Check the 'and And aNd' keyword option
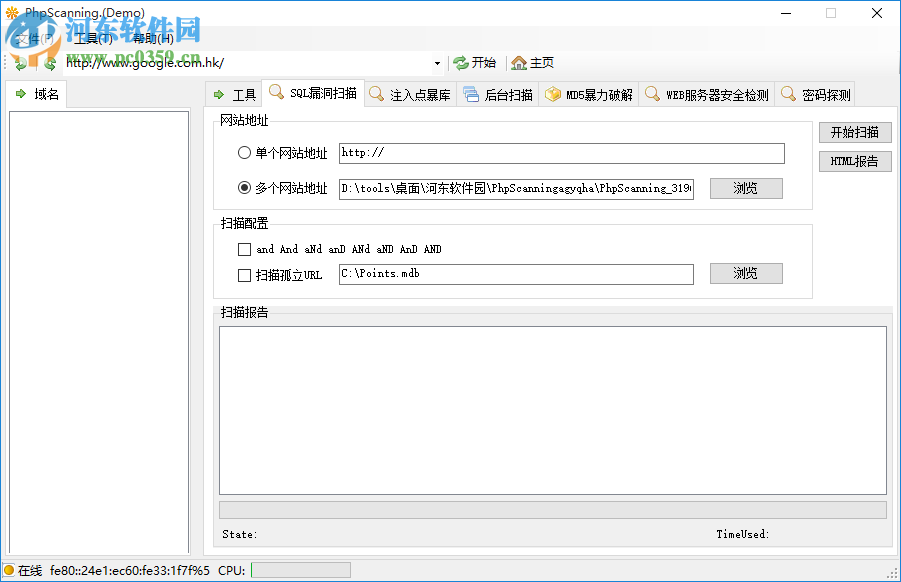Screen dimensions: 901x582 click(244, 248)
